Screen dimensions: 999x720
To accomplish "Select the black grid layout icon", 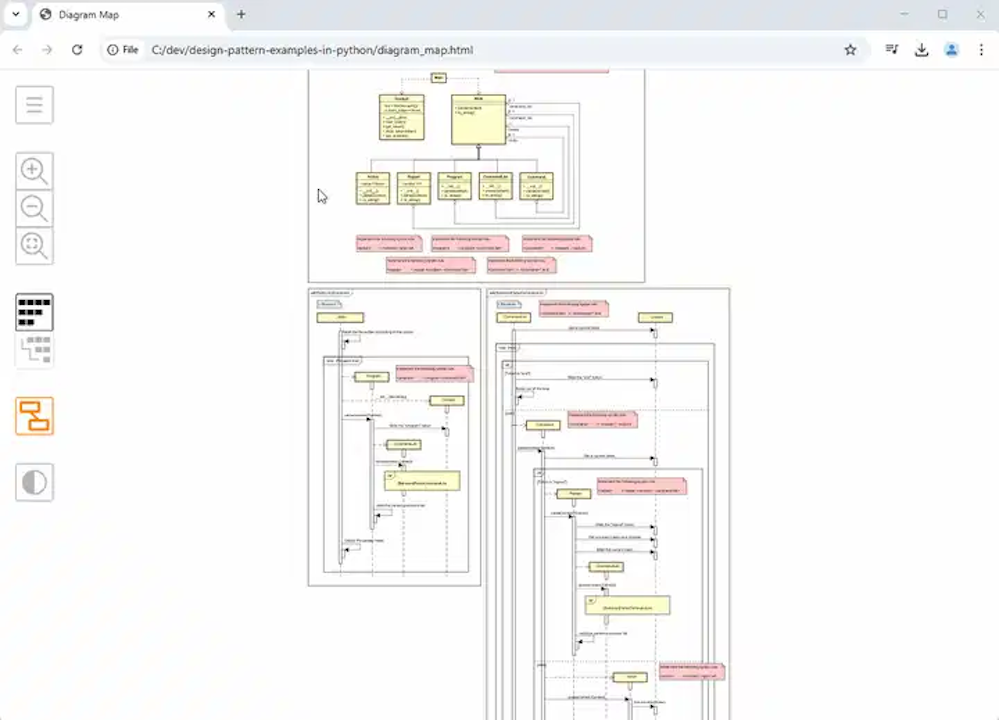I will 34,312.
